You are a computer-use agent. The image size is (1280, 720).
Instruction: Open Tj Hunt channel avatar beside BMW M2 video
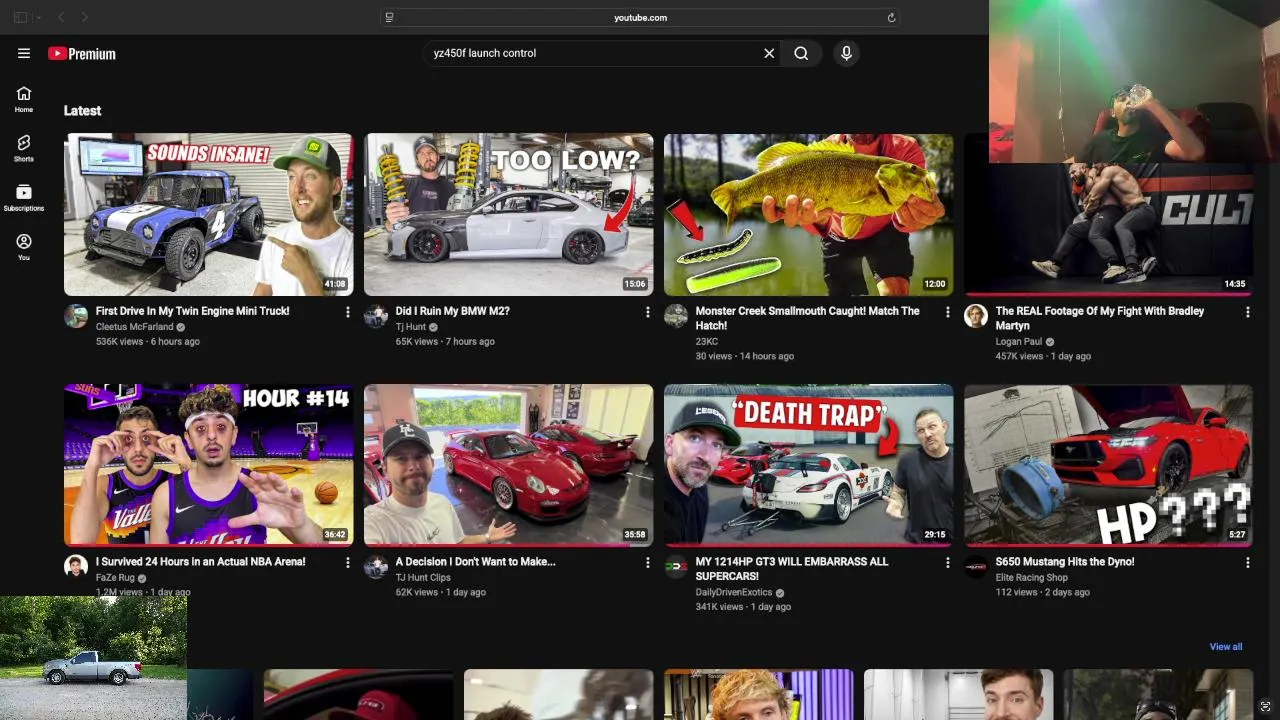[376, 317]
